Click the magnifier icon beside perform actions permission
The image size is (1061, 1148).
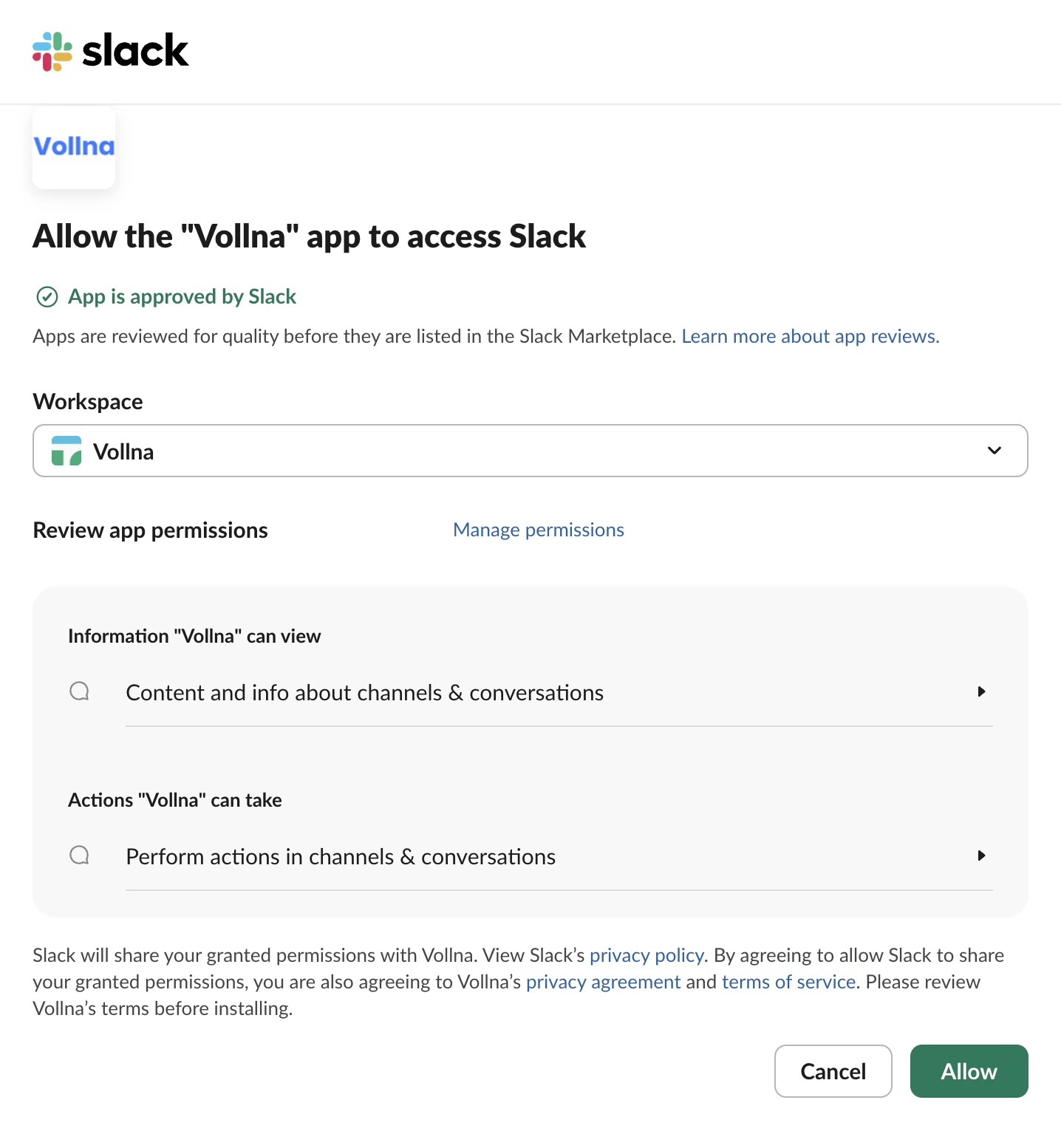(x=79, y=855)
